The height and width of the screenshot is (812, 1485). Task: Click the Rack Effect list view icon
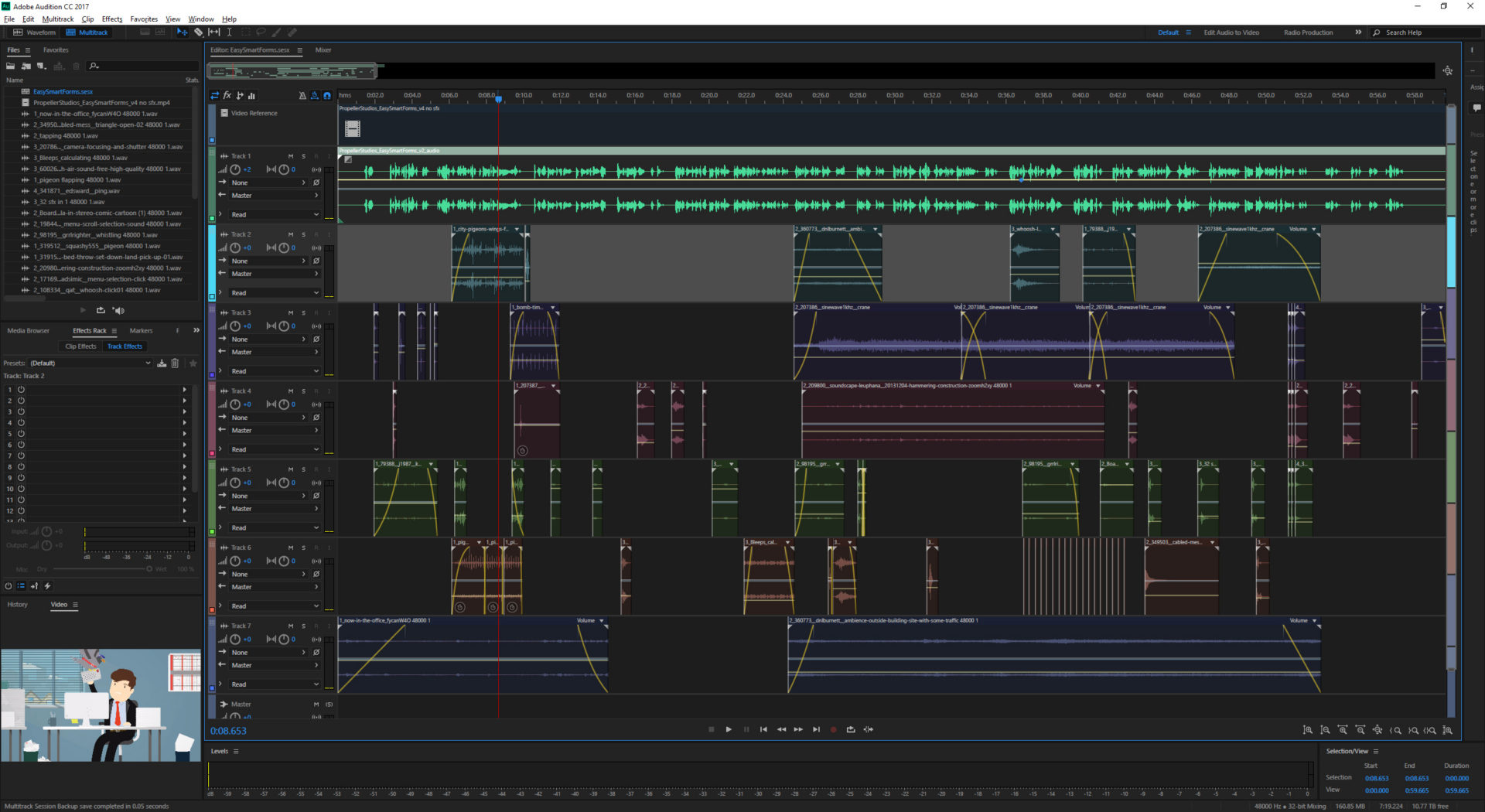(21, 586)
